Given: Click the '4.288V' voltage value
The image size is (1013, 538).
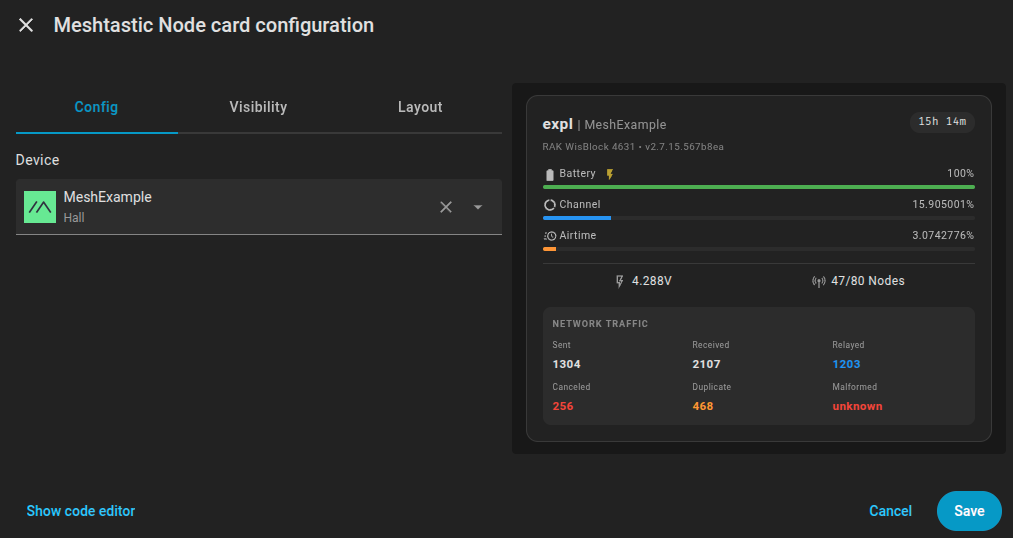Looking at the screenshot, I should [x=651, y=281].
